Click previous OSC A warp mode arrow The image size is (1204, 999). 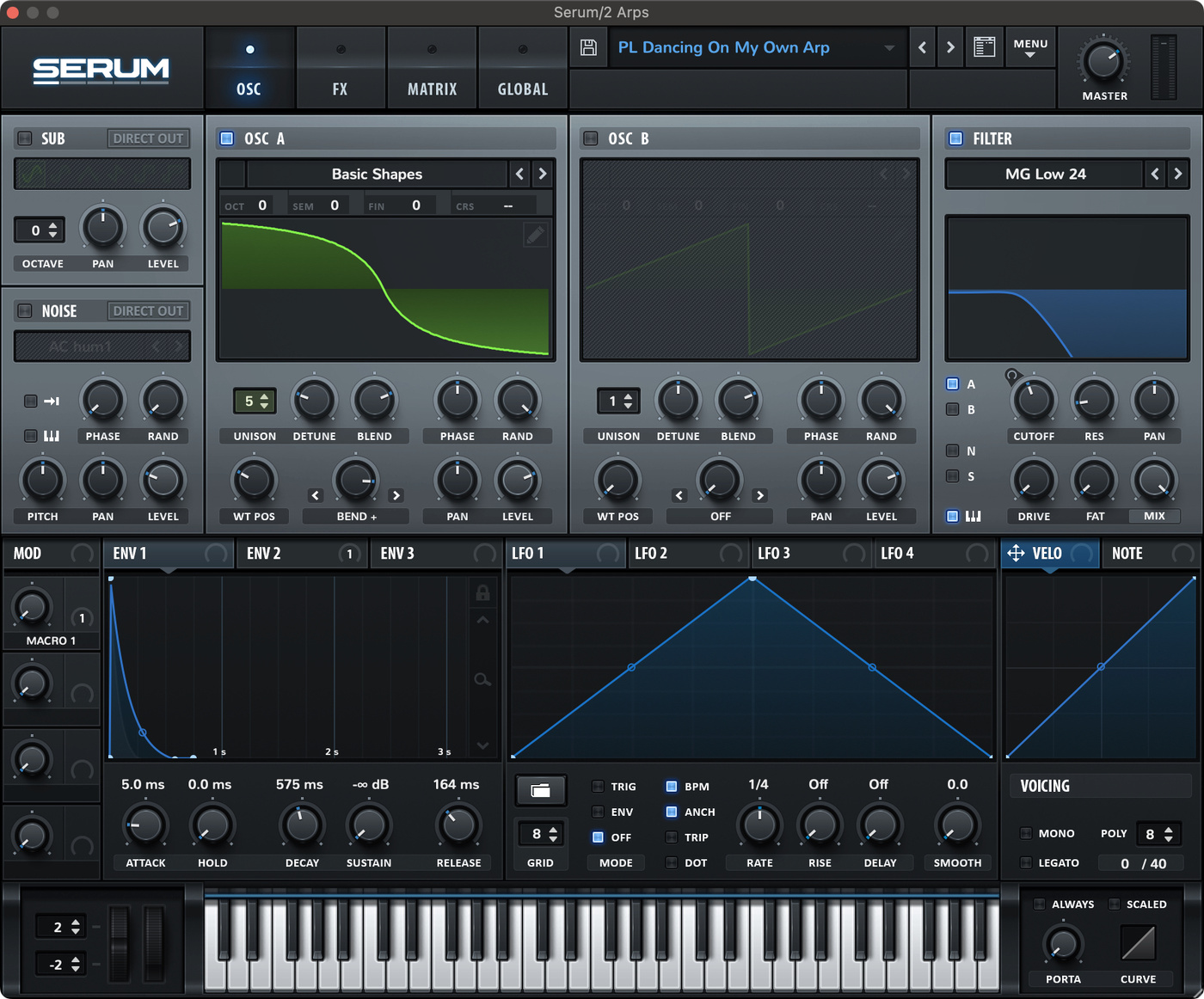(x=315, y=495)
